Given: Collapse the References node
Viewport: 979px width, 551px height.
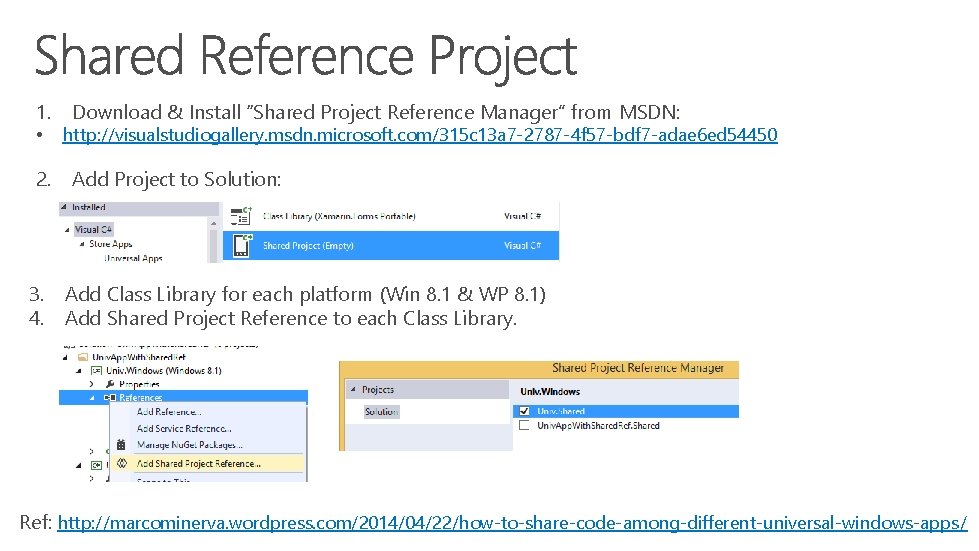Looking at the screenshot, I should pyautogui.click(x=92, y=397).
